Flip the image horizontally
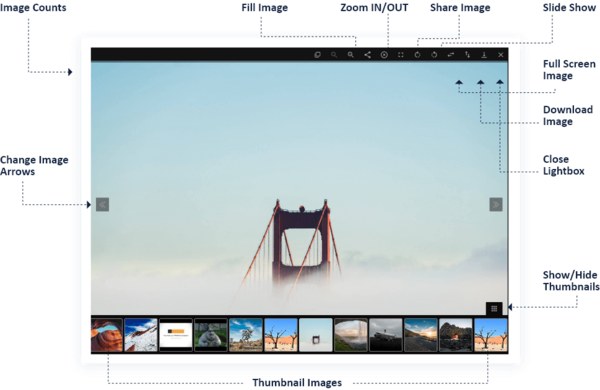The height and width of the screenshot is (390, 600). 451,55
